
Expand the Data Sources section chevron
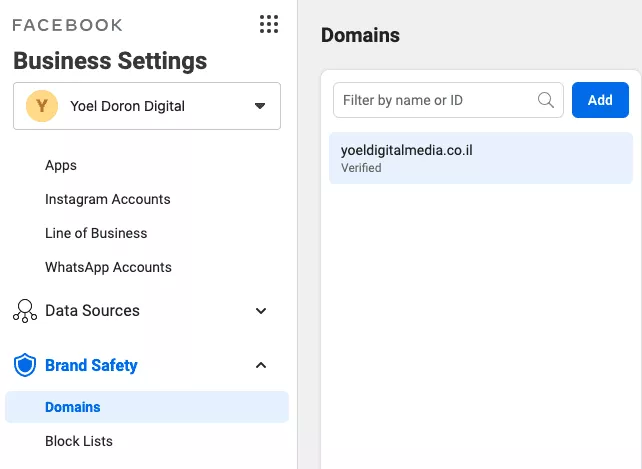[261, 311]
